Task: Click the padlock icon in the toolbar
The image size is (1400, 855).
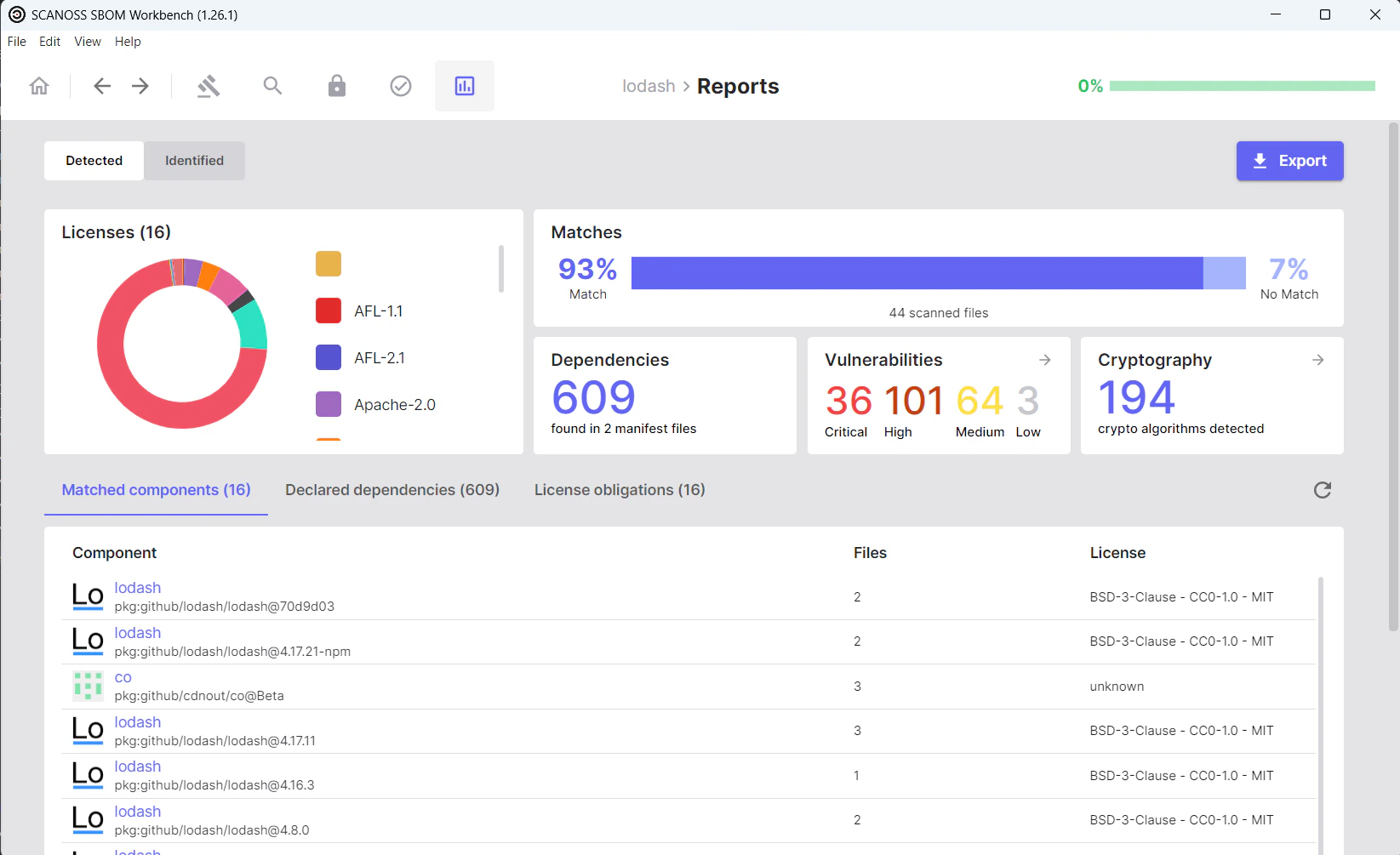Action: click(336, 85)
